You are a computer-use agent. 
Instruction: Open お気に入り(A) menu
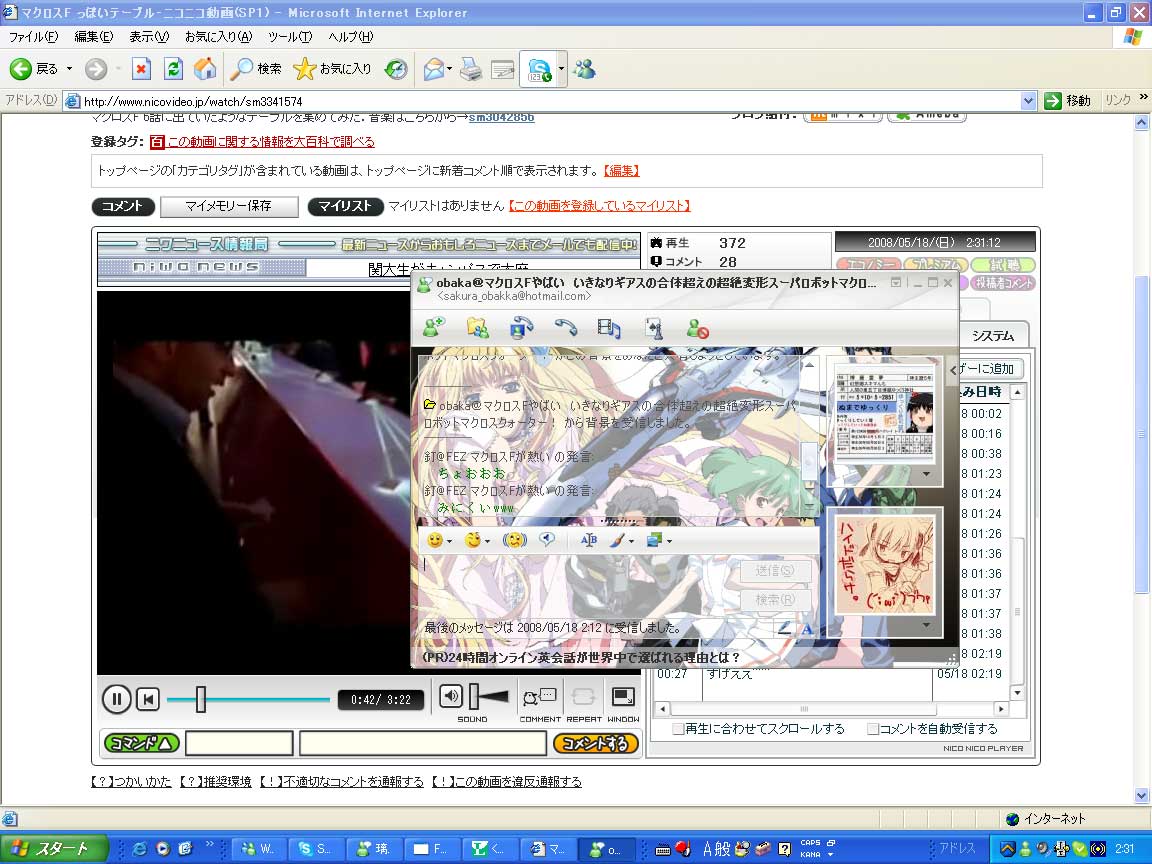coord(218,36)
